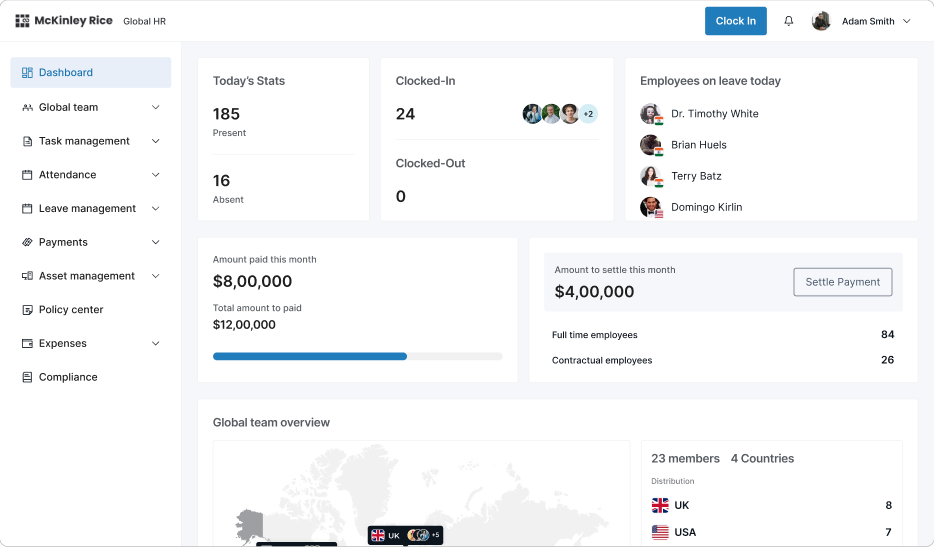Expand the Global team menu chevron

pos(155,107)
